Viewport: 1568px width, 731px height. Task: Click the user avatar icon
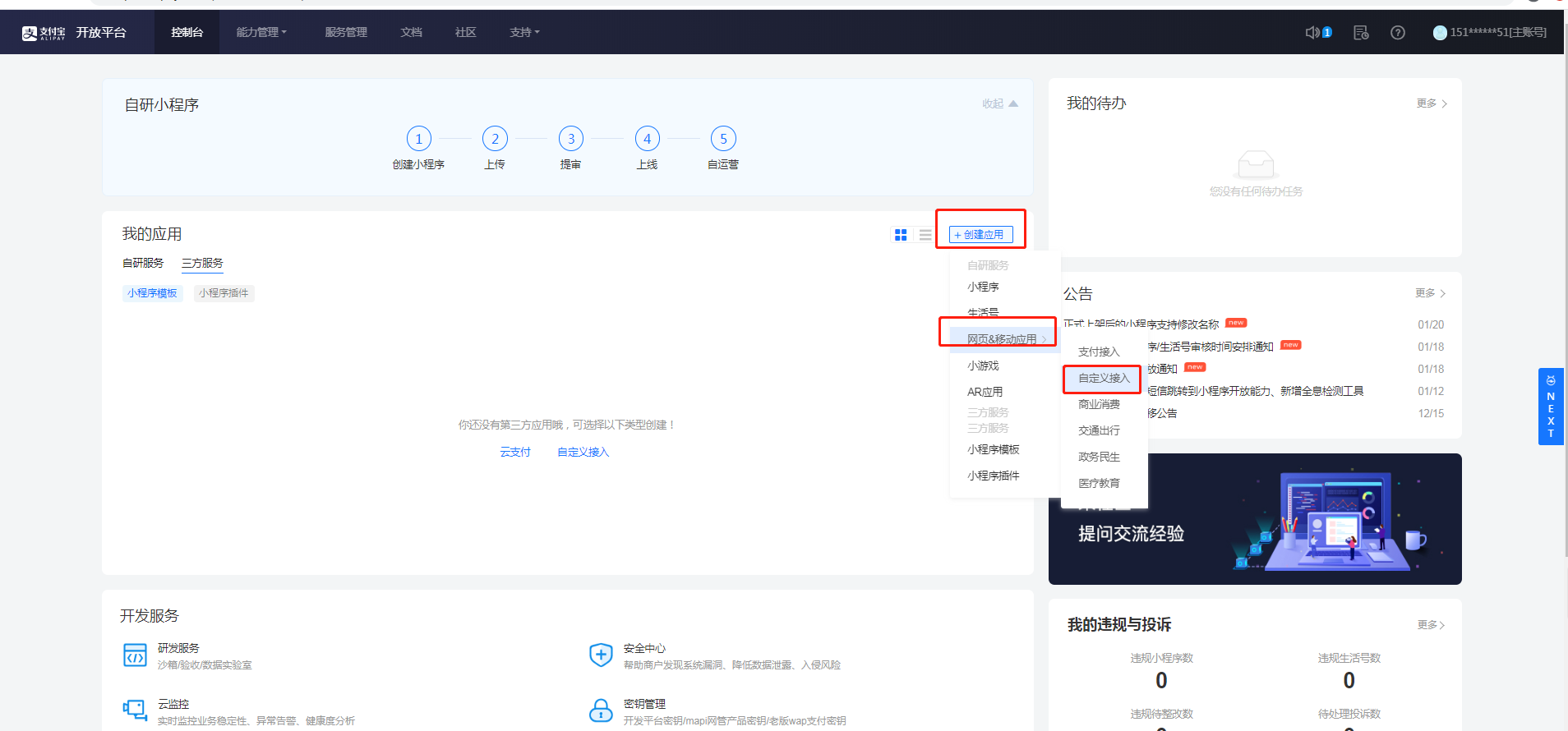pos(1440,32)
